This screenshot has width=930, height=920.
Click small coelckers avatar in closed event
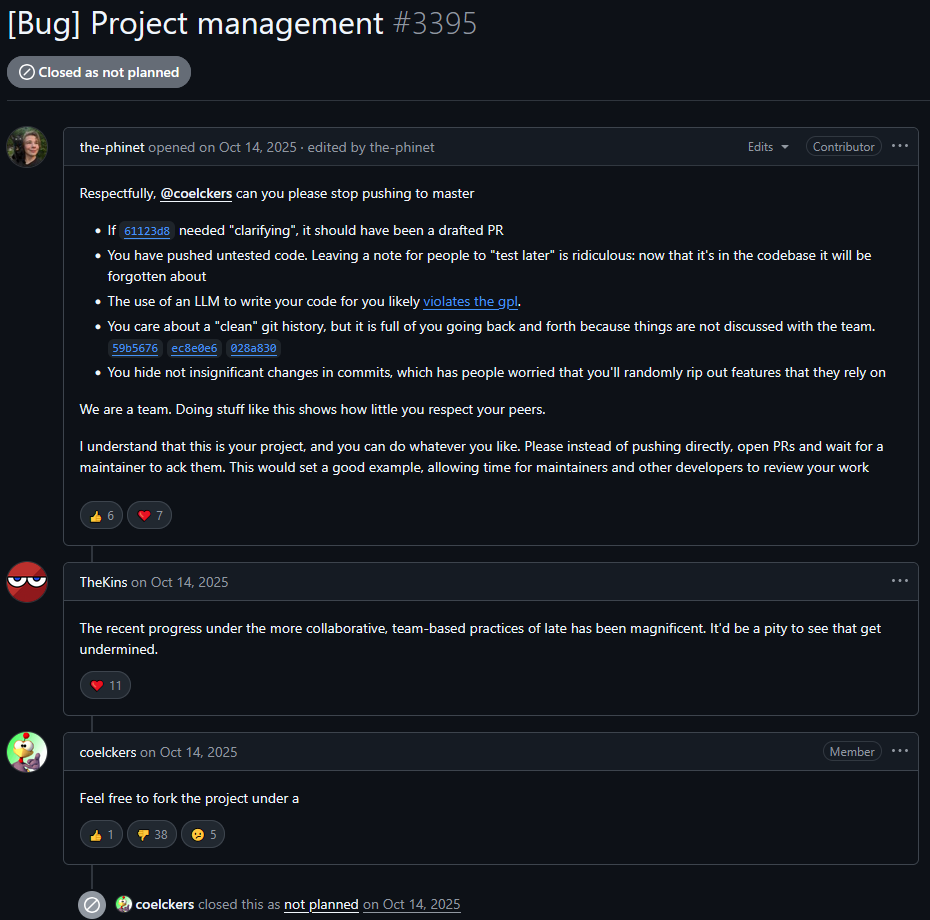(x=124, y=904)
